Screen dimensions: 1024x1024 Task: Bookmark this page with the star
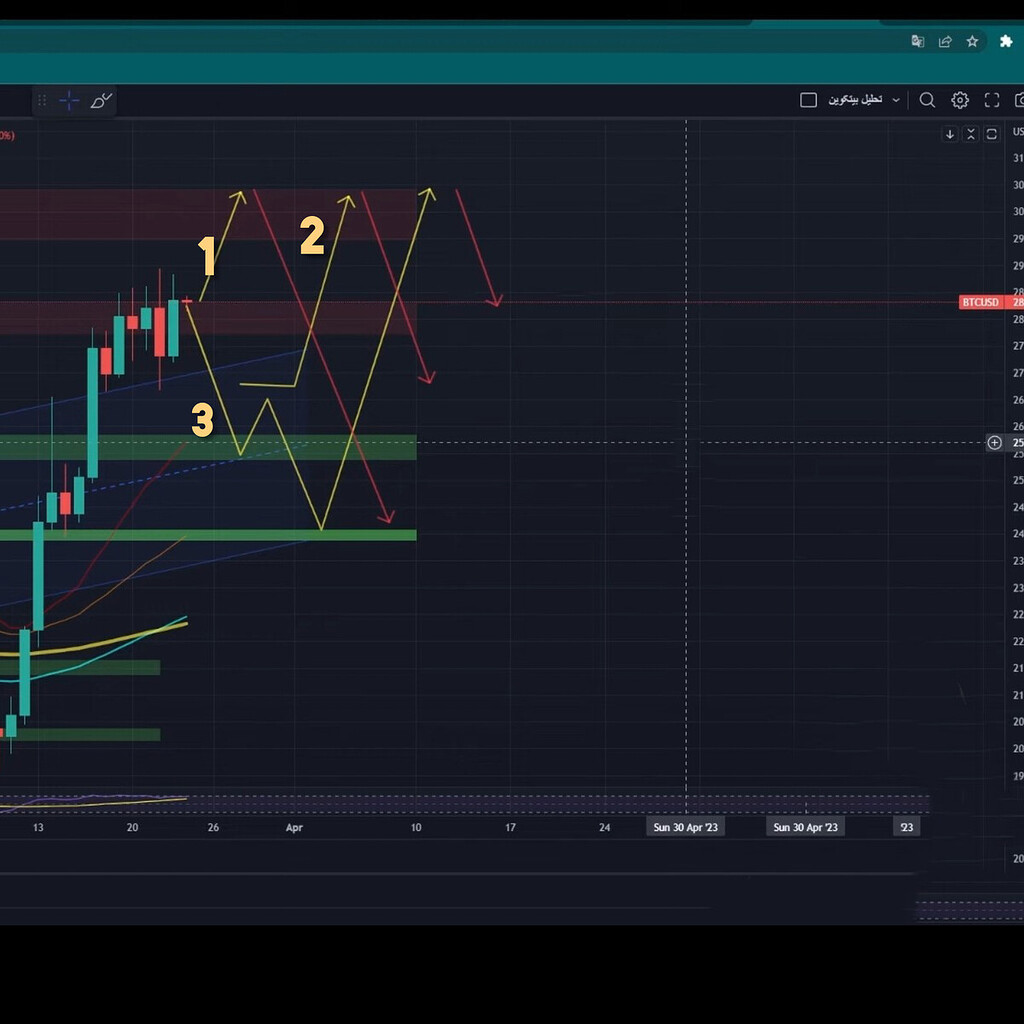pyautogui.click(x=972, y=41)
